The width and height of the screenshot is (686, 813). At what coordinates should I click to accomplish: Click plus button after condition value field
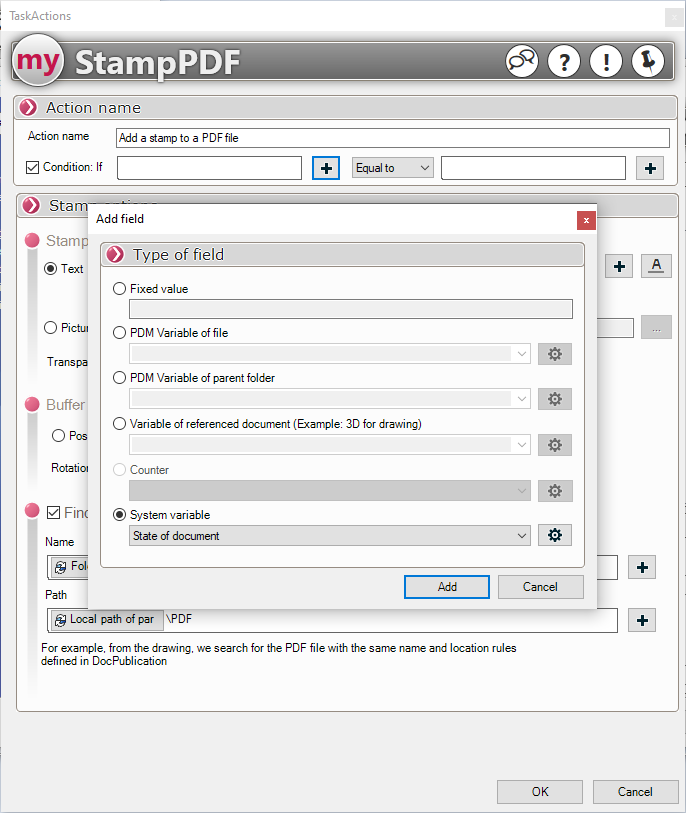click(650, 168)
